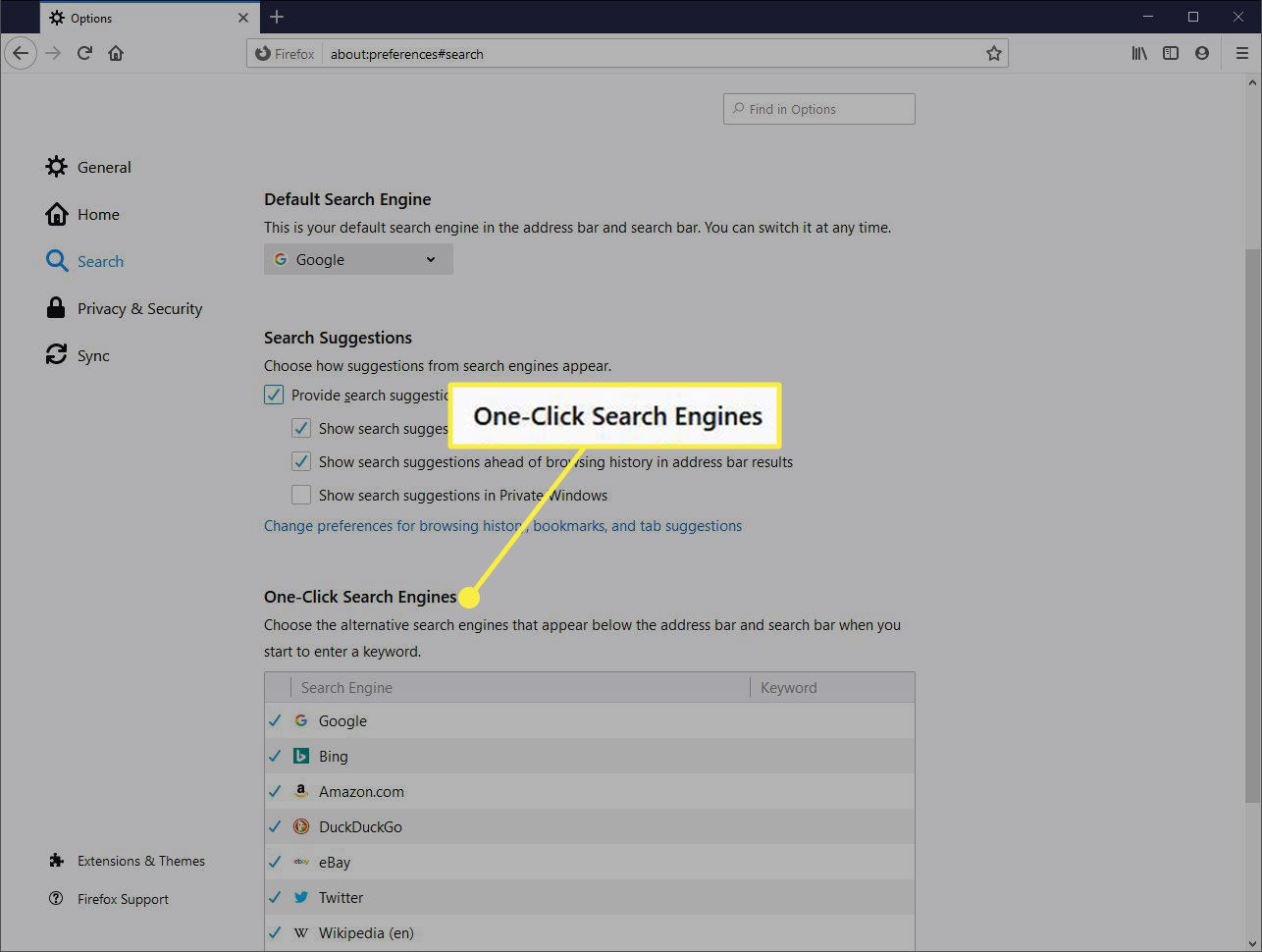Expand the Google default search engine dropdown

click(358, 259)
